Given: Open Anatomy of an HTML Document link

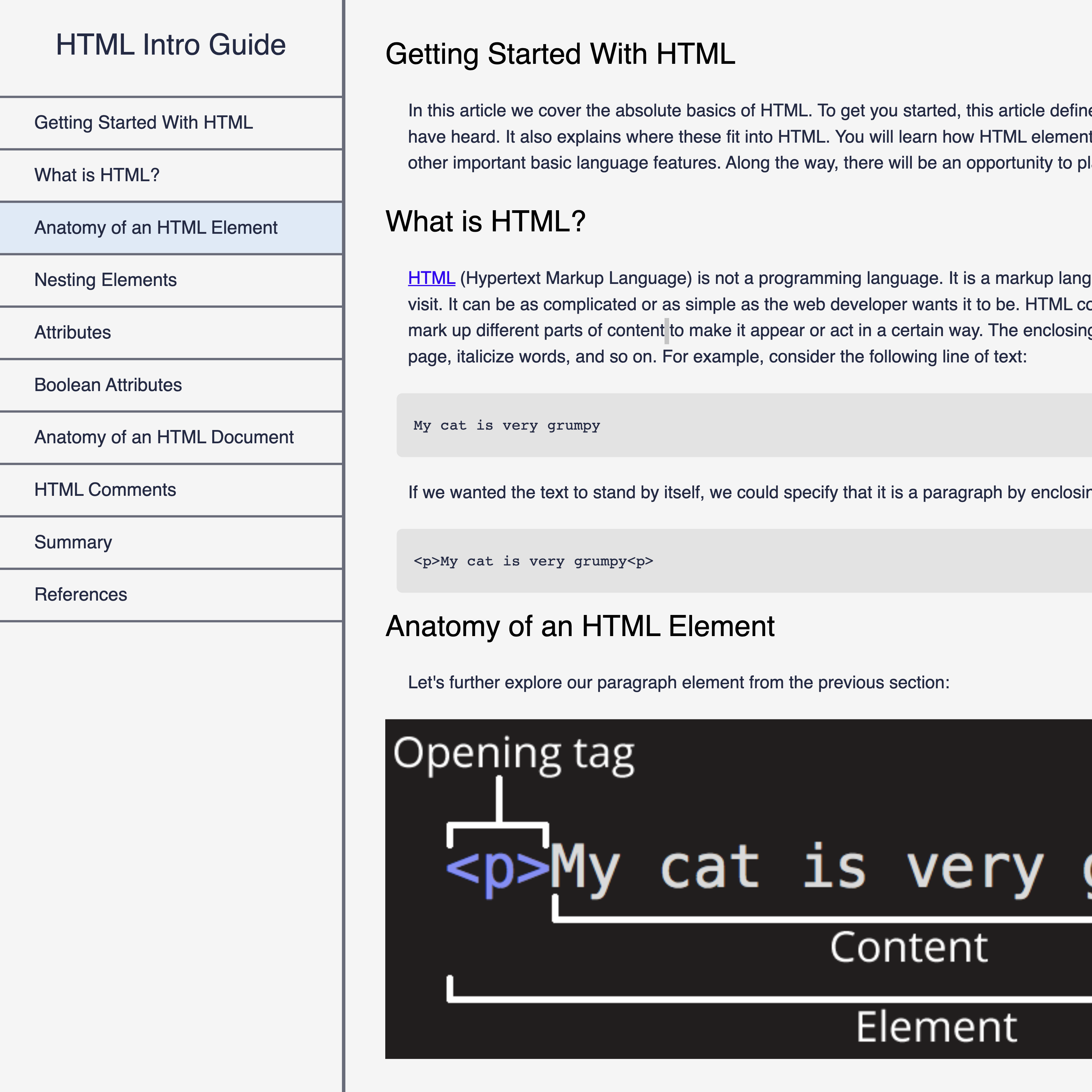Looking at the screenshot, I should point(171,437).
